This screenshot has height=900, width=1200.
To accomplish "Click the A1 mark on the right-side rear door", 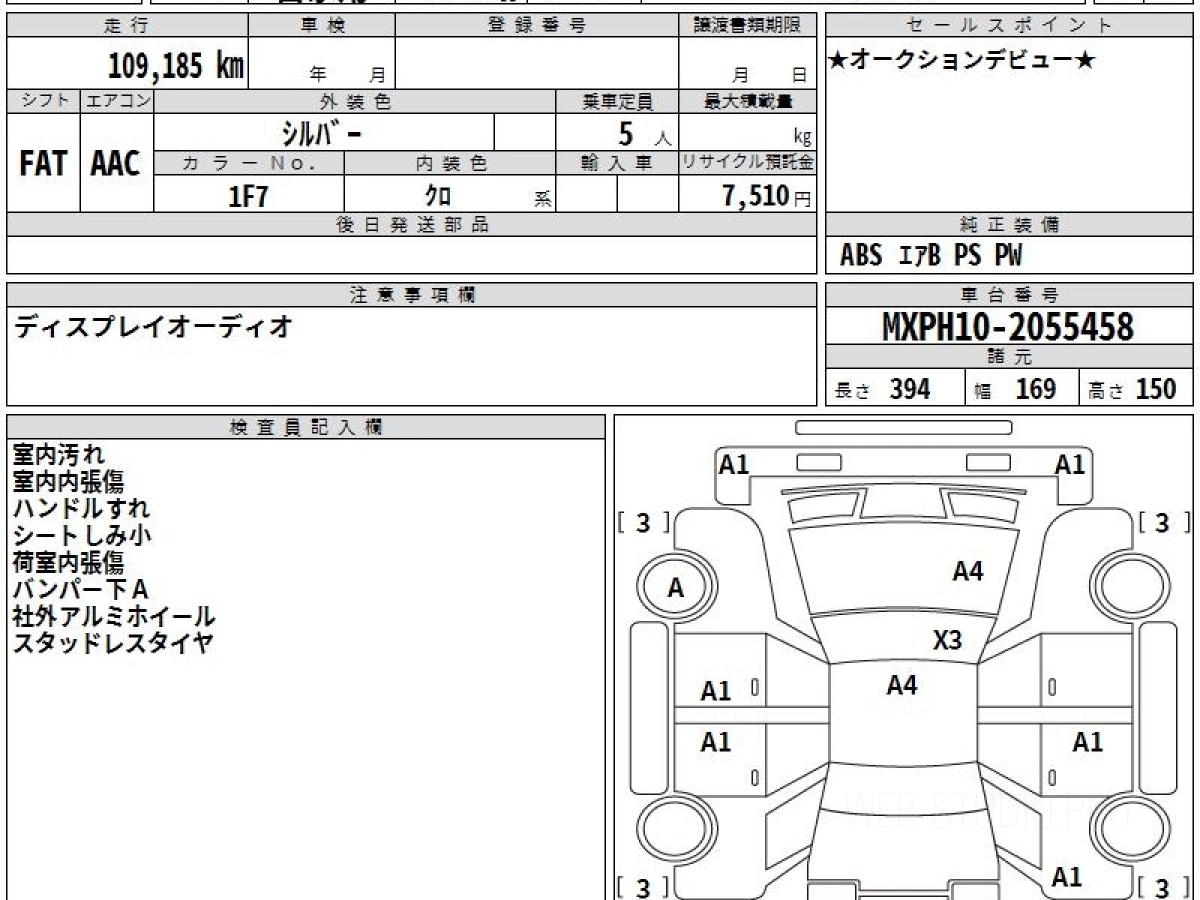I will click(x=1088, y=742).
